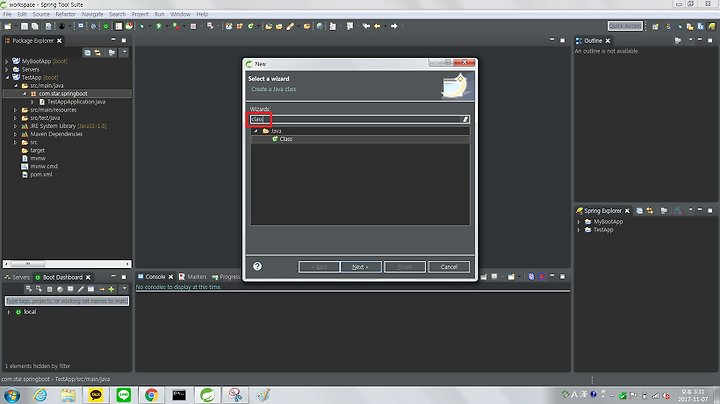Expand Maven Dependencies node
Screen dimensions: 720x404
coord(15,135)
